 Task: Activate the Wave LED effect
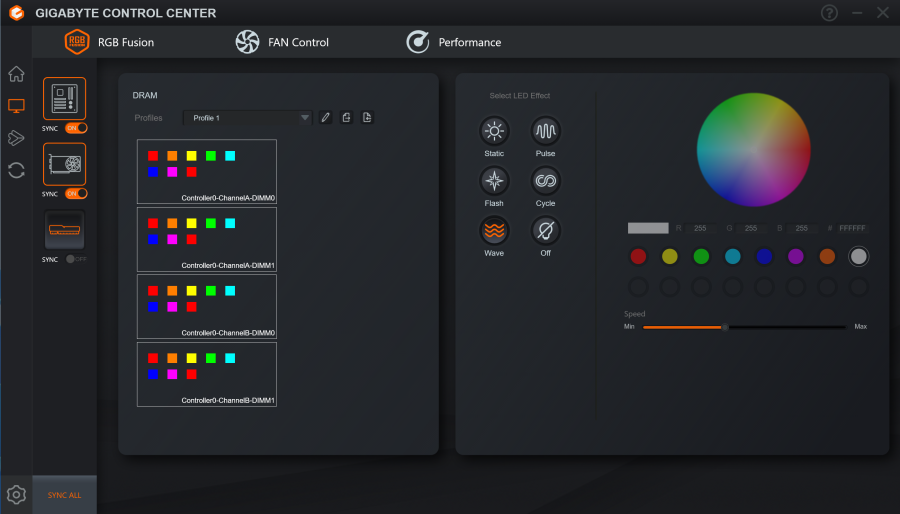(x=494, y=231)
